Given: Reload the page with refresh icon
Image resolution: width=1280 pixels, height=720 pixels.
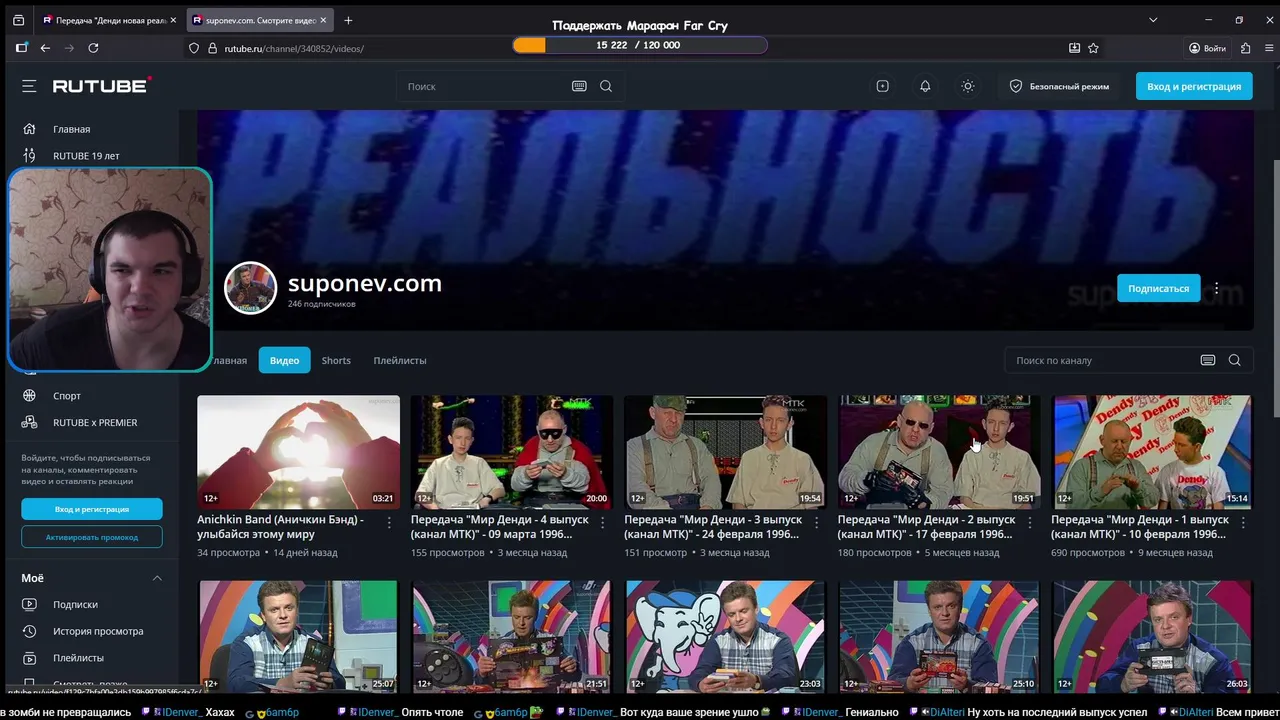Looking at the screenshot, I should coord(93,48).
